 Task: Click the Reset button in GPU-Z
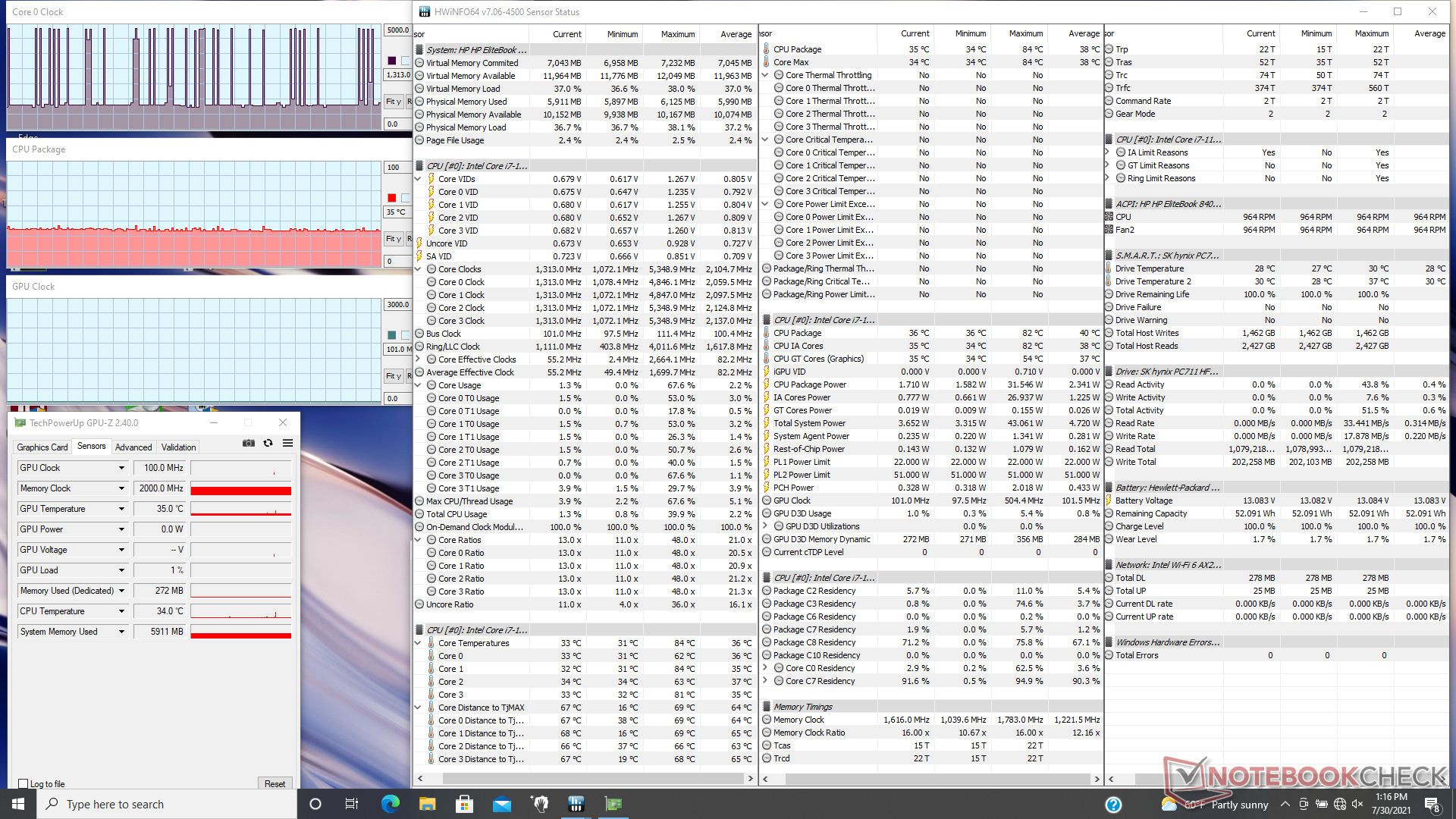(275, 784)
